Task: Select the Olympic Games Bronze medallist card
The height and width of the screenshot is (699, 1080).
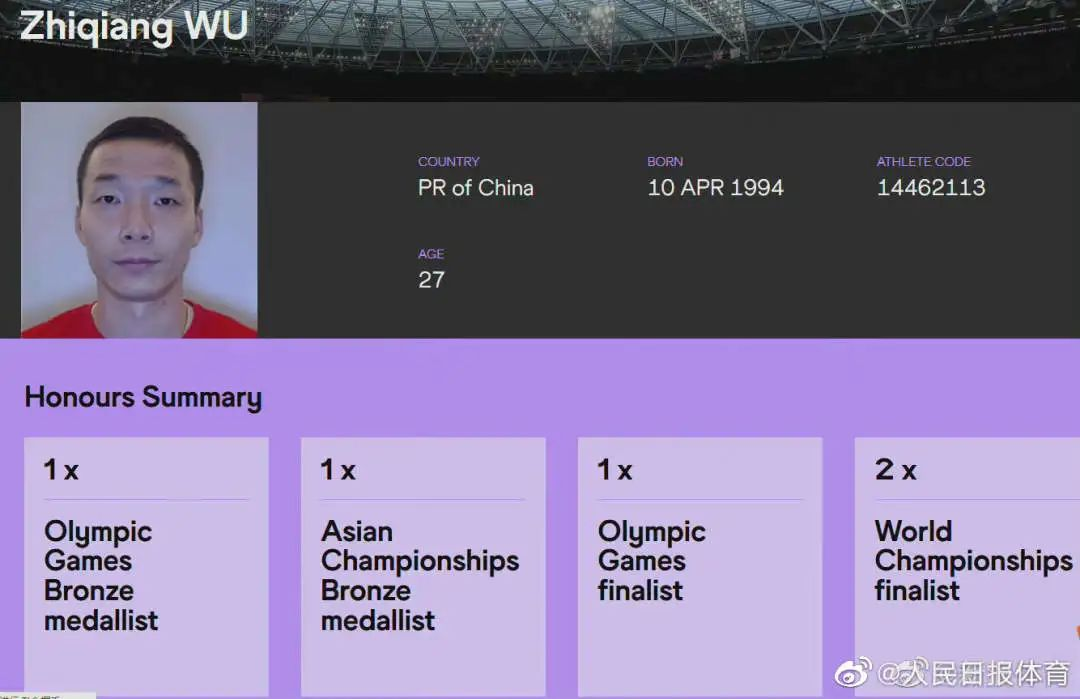Action: pyautogui.click(x=146, y=565)
